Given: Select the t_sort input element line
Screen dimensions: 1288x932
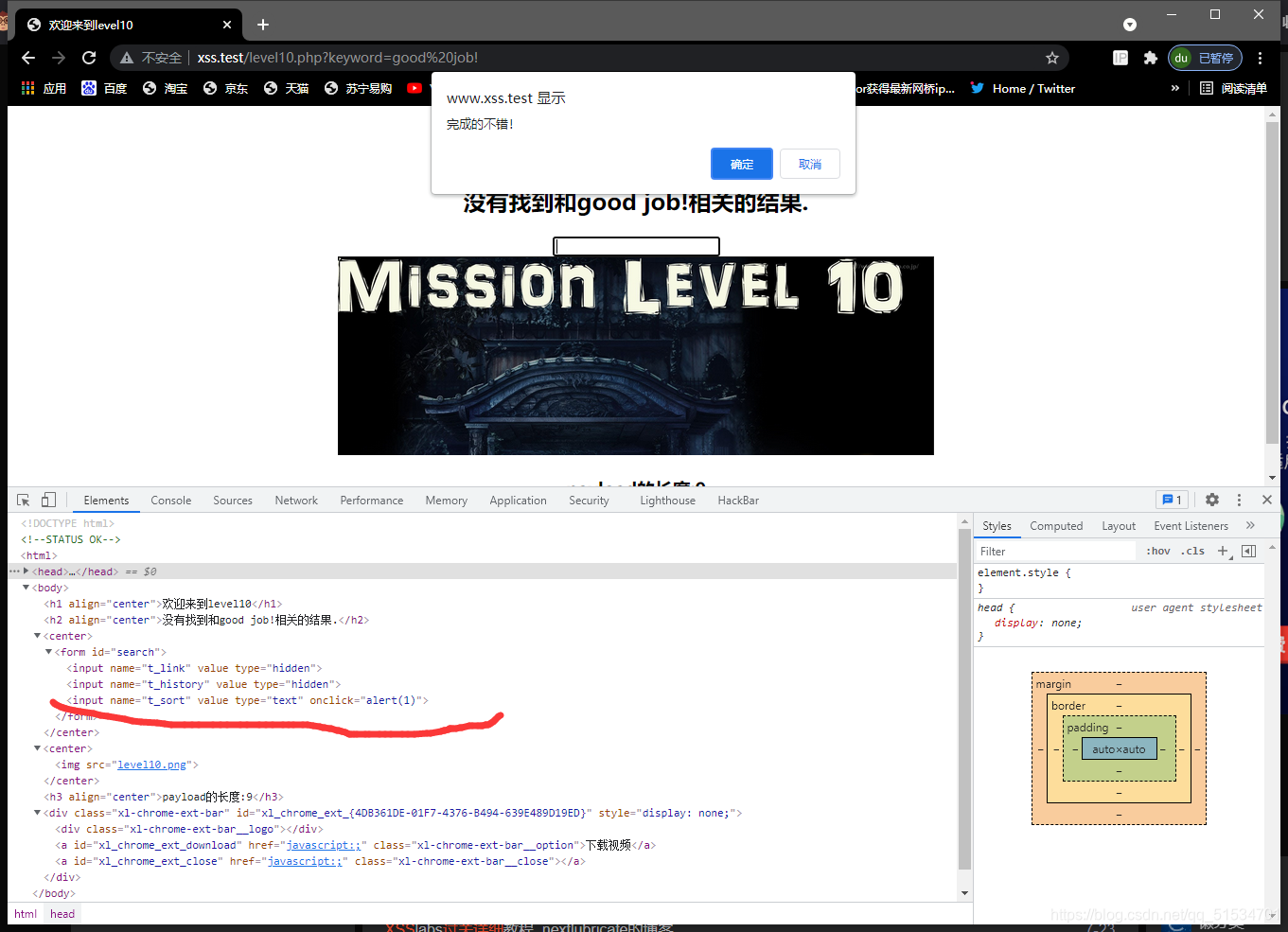Looking at the screenshot, I should [247, 700].
